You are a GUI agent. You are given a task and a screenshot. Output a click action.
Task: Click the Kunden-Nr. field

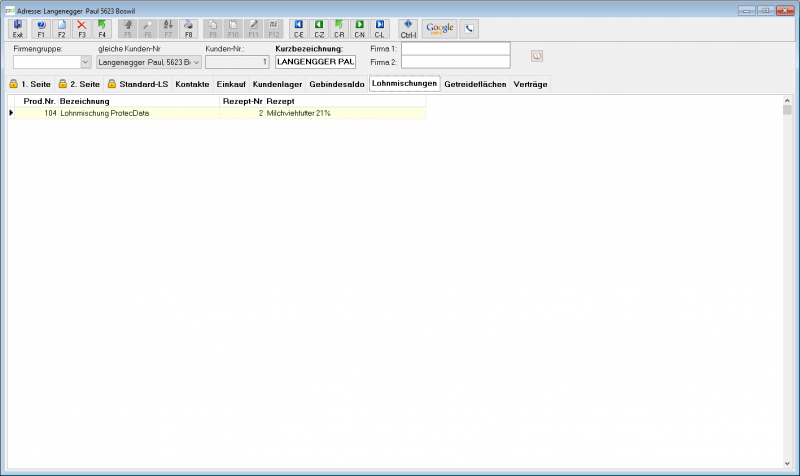coord(237,62)
